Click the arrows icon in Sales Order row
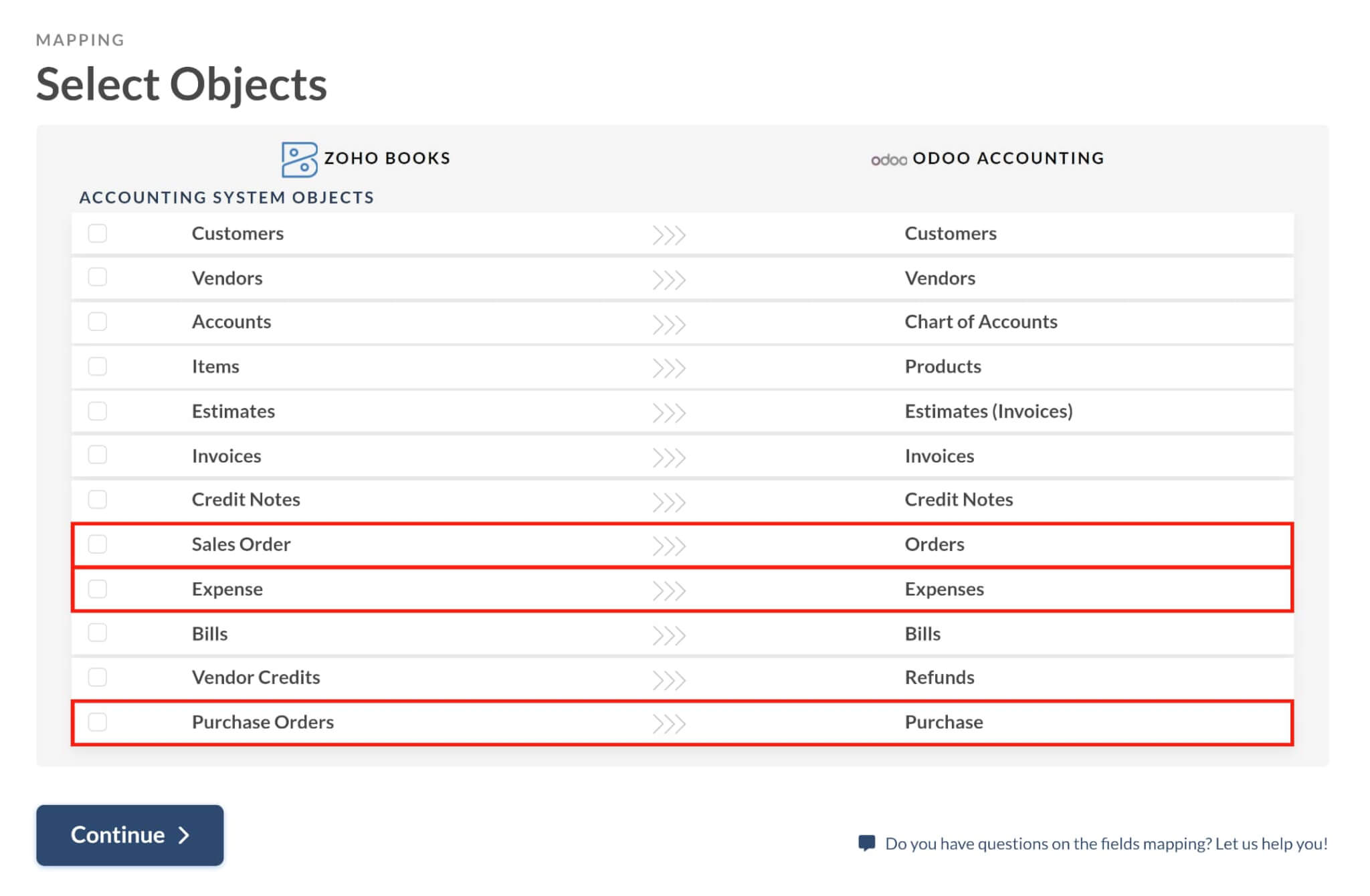This screenshot has height=896, width=1370. point(670,546)
